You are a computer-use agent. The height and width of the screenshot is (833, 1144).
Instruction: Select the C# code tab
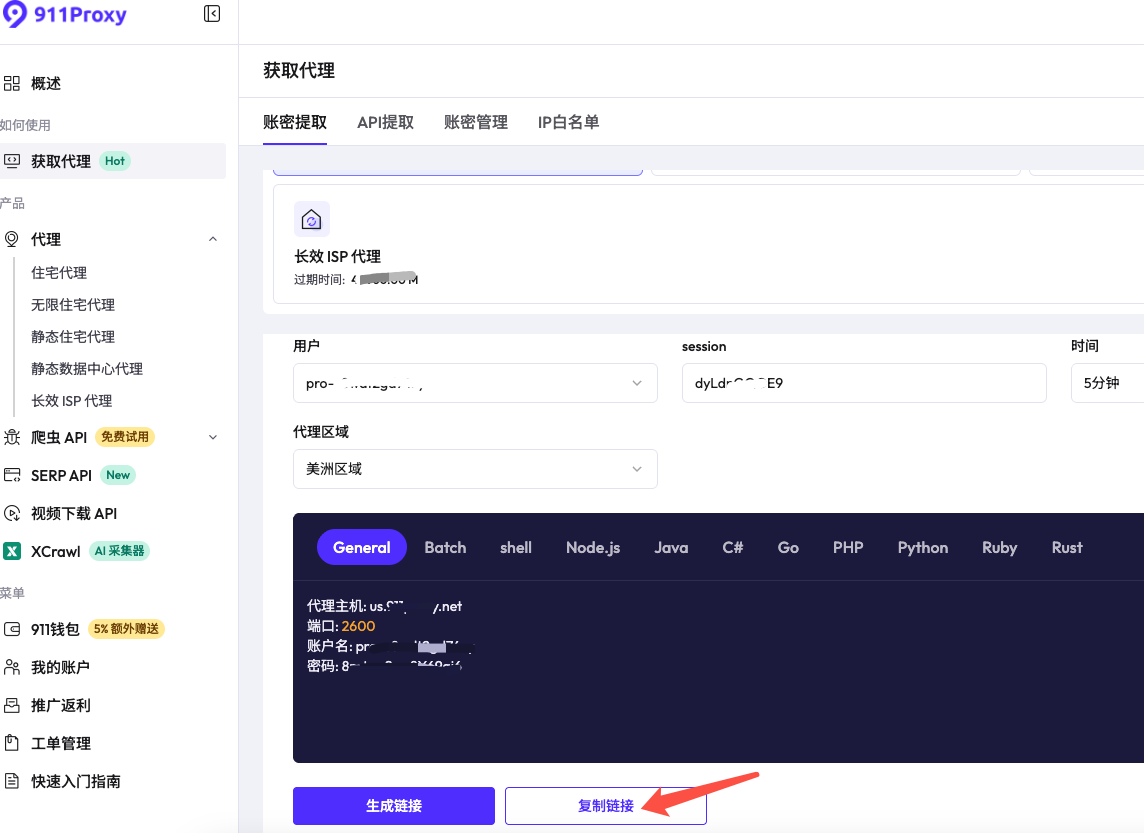click(733, 547)
